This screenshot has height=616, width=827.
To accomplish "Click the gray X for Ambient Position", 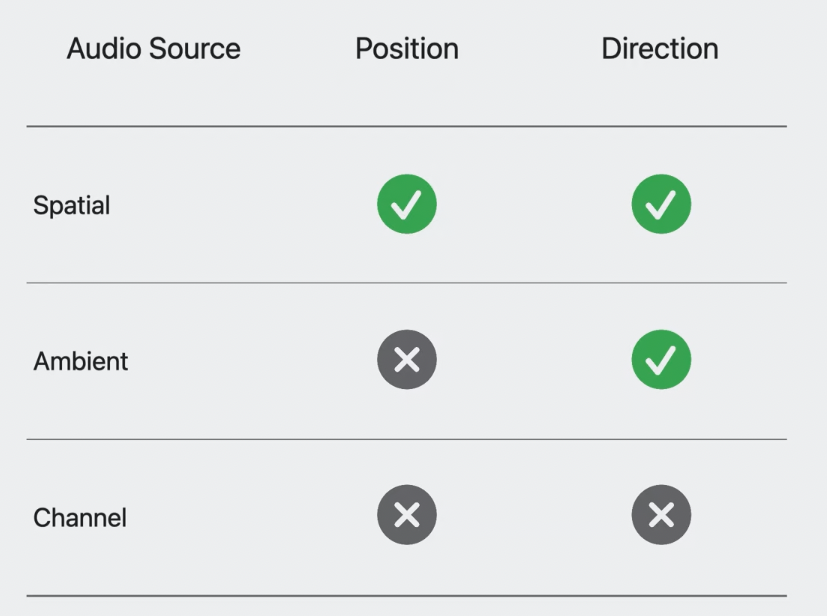I will (406, 360).
